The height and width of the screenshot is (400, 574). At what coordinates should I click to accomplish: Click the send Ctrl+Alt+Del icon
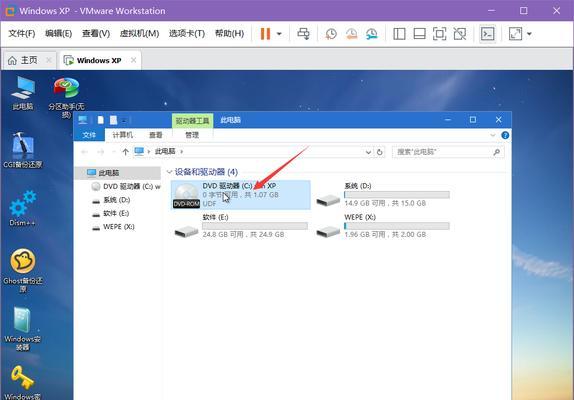303,34
